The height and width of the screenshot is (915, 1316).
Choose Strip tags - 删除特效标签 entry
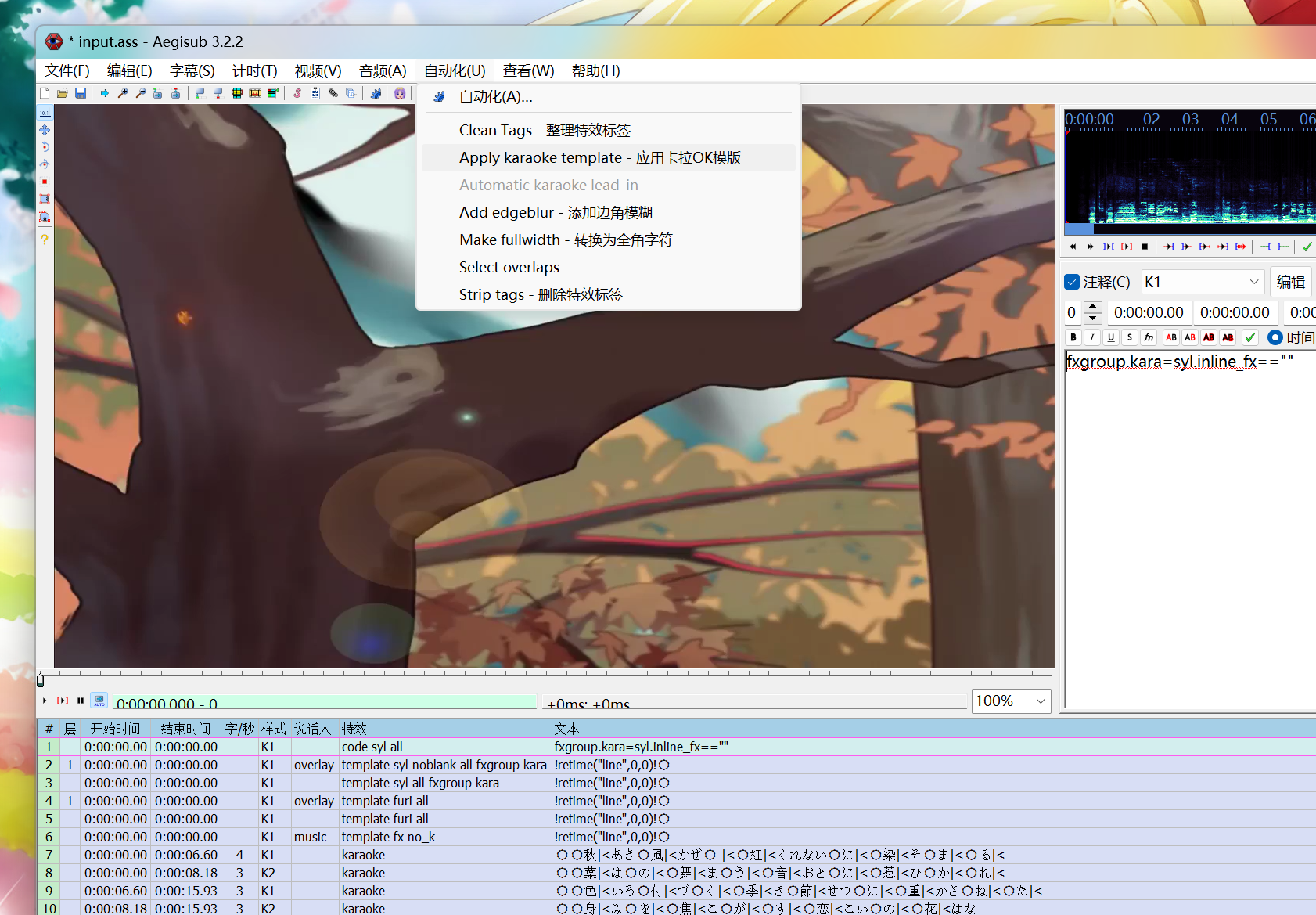(x=609, y=294)
